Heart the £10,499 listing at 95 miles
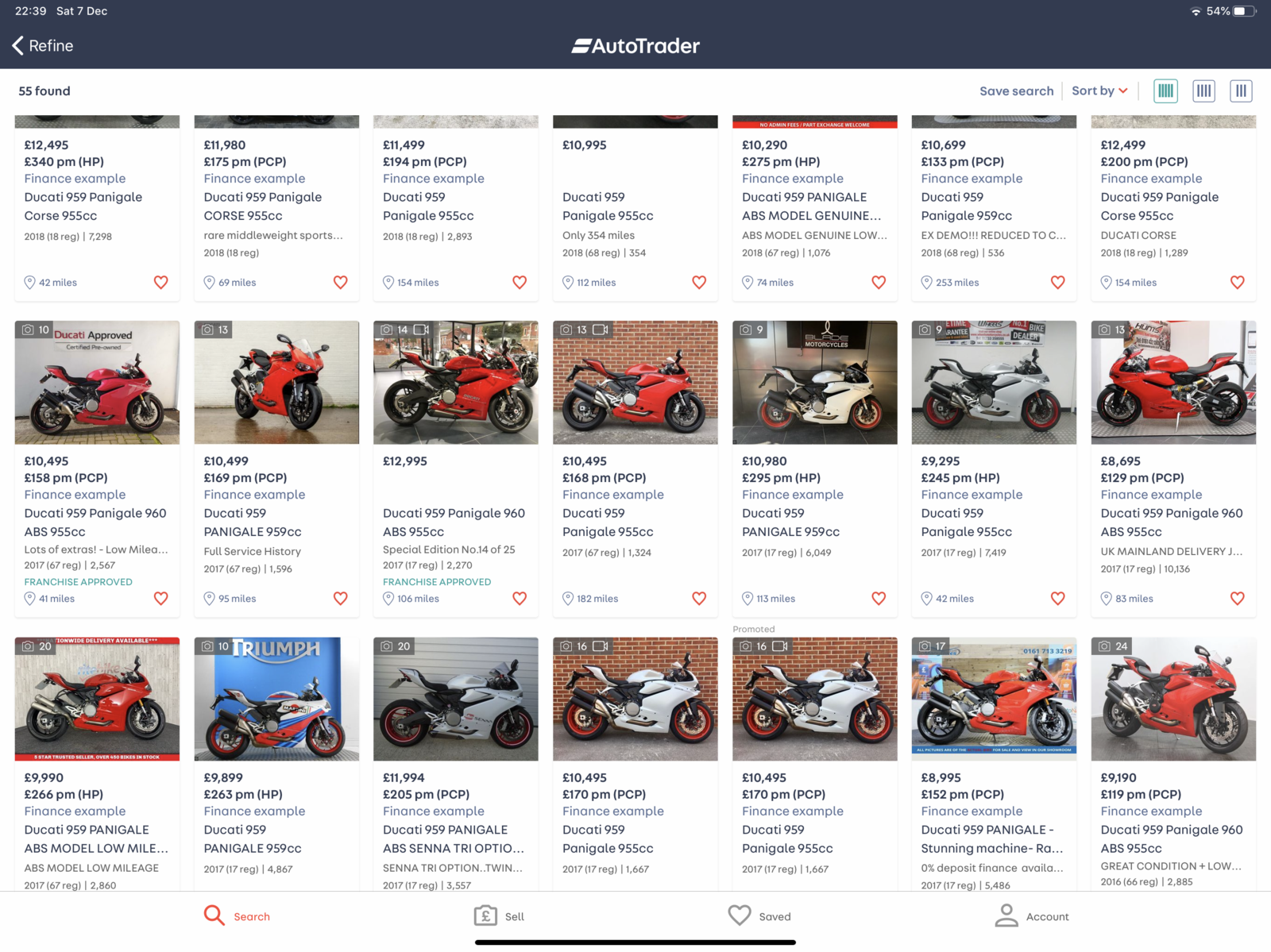This screenshot has height=952, width=1271. 340,599
